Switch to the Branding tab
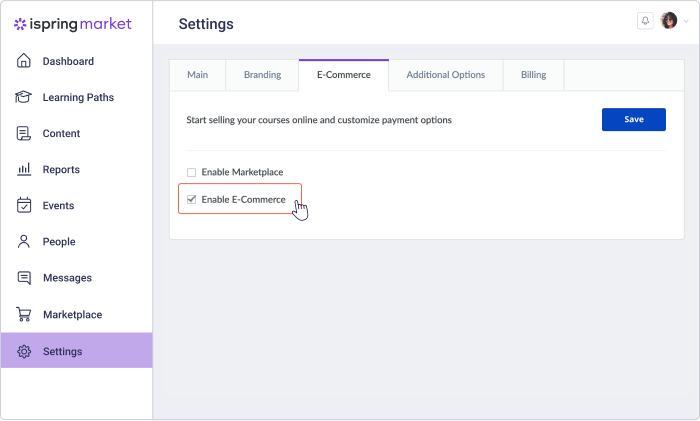This screenshot has height=421, width=700. click(262, 75)
